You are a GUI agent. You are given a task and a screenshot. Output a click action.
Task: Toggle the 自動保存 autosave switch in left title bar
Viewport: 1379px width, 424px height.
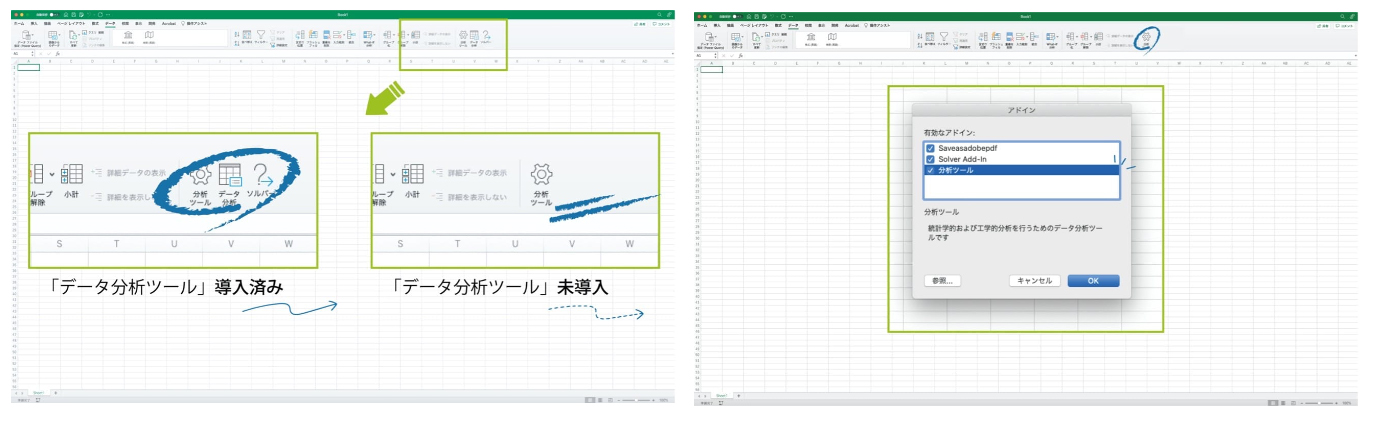(x=54, y=15)
